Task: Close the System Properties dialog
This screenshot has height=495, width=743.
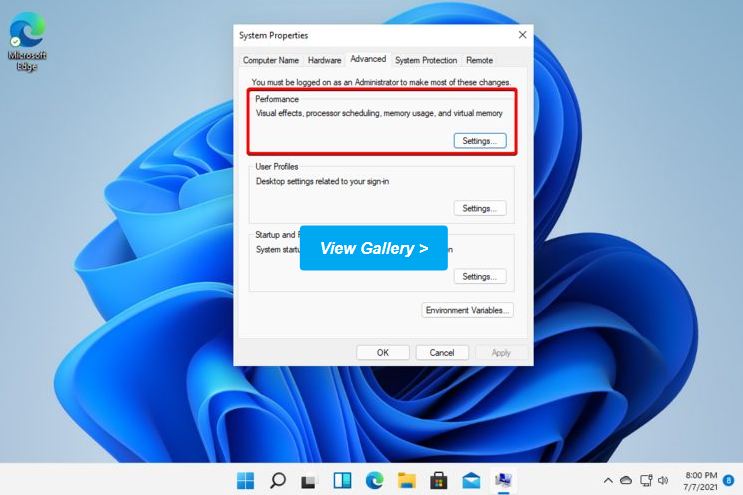Action: tap(522, 35)
